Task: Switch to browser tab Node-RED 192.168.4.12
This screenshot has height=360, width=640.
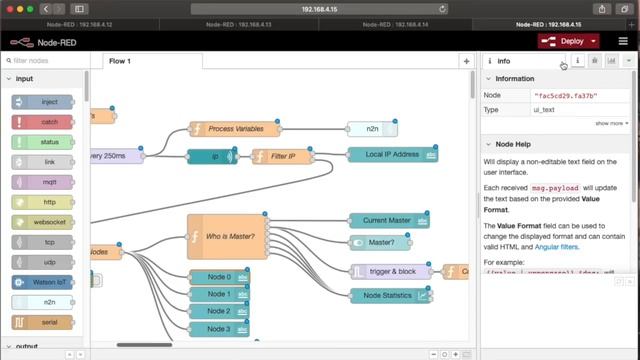Action: (x=80, y=24)
